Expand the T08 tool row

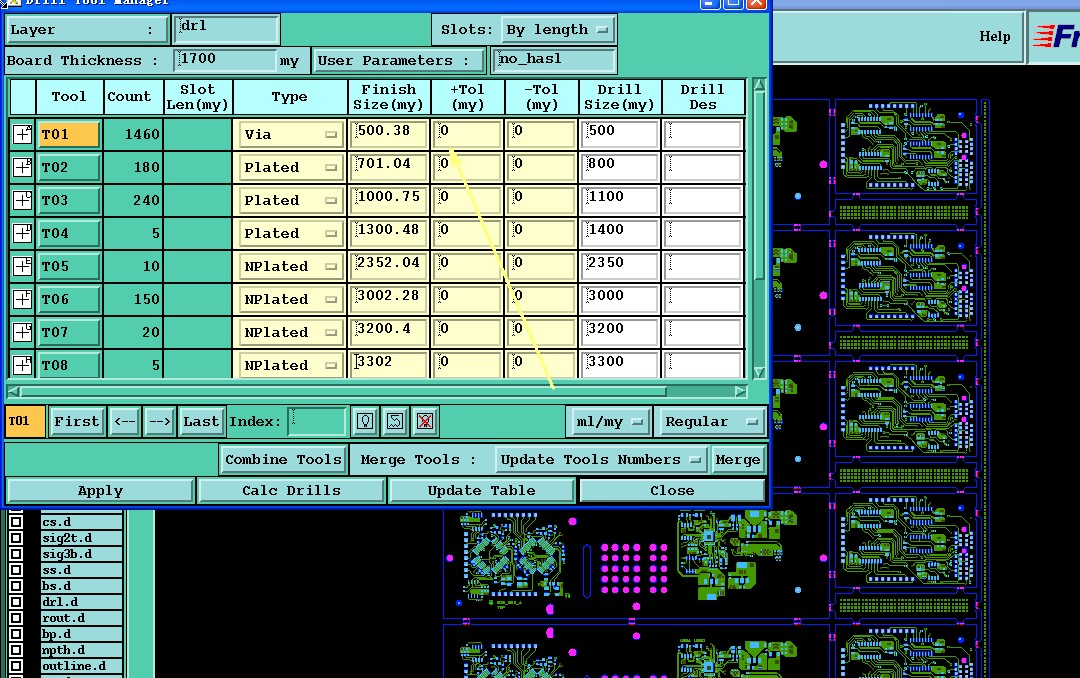(x=22, y=365)
